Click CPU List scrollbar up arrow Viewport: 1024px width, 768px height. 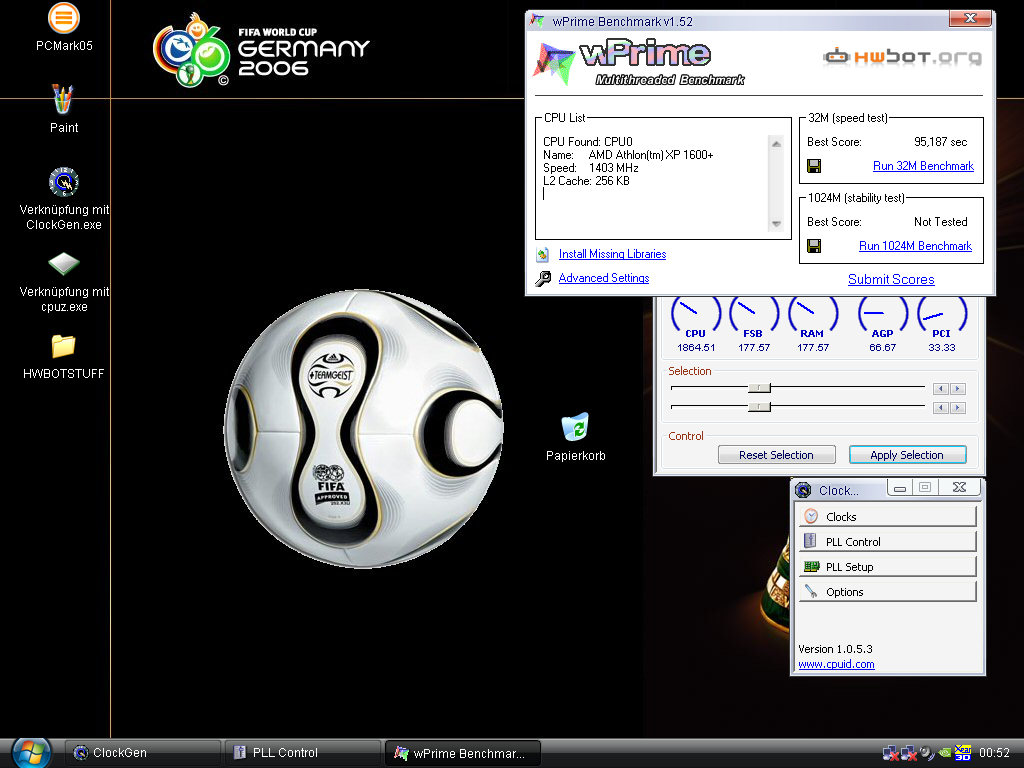click(776, 144)
